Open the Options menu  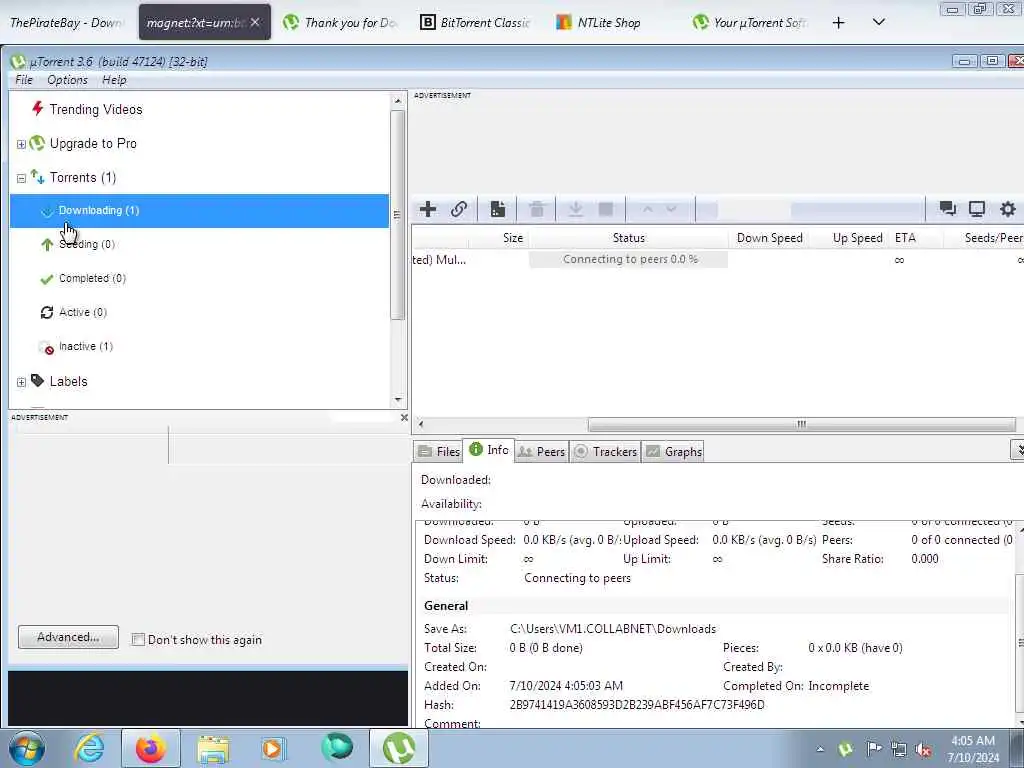coord(67,80)
